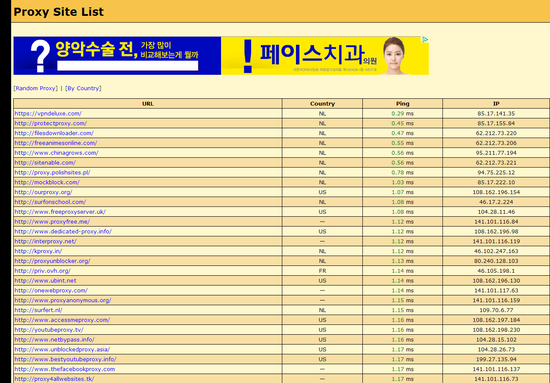550x383 pixels.
Task: Click the URL column header
Action: pyautogui.click(x=148, y=104)
